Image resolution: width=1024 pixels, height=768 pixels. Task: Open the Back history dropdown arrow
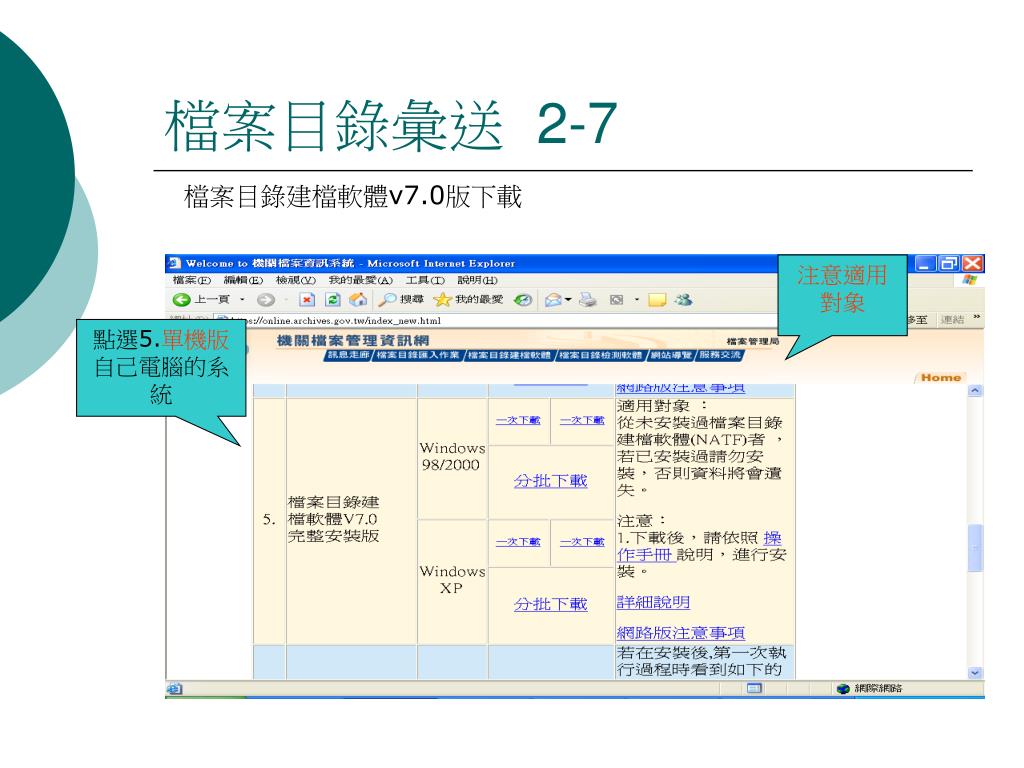pyautogui.click(x=242, y=300)
